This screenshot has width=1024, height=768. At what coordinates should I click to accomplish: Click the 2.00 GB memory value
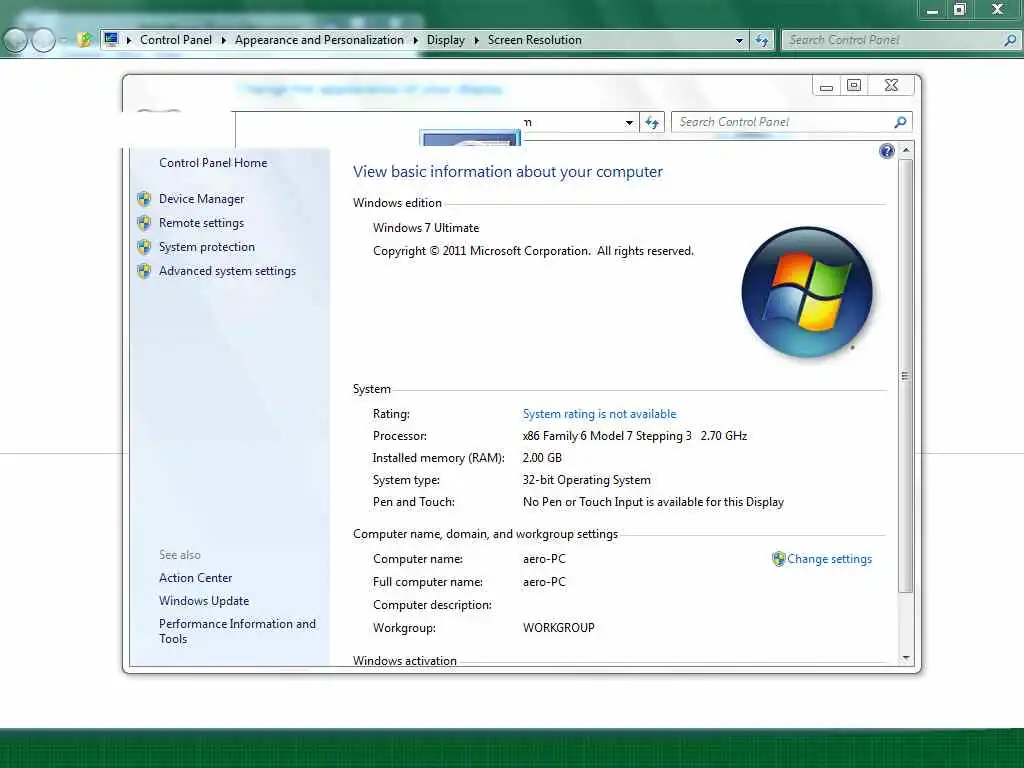[x=542, y=458]
